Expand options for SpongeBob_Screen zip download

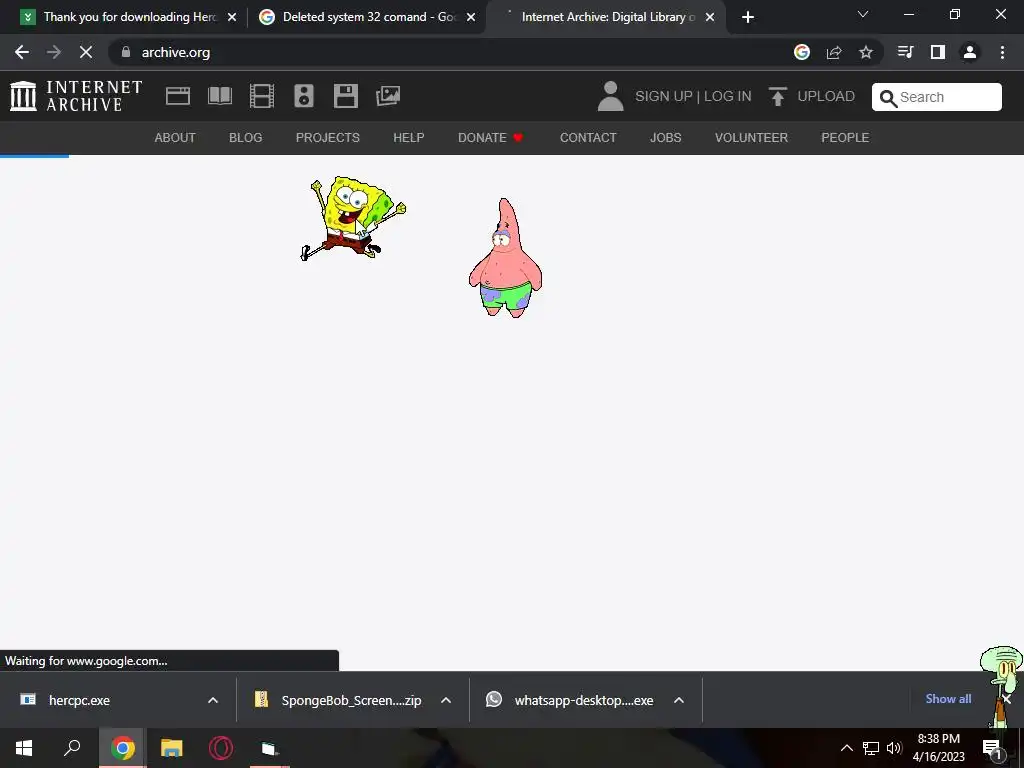pyautogui.click(x=446, y=700)
